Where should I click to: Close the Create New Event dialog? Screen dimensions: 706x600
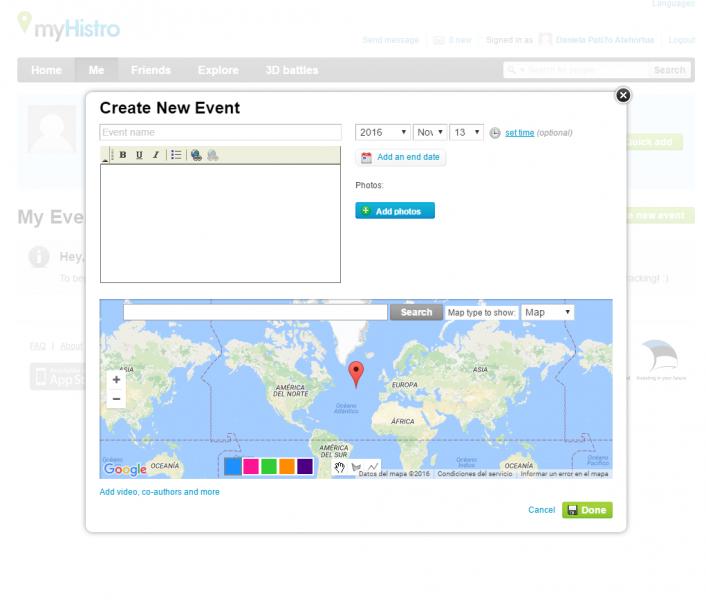[x=623, y=95]
